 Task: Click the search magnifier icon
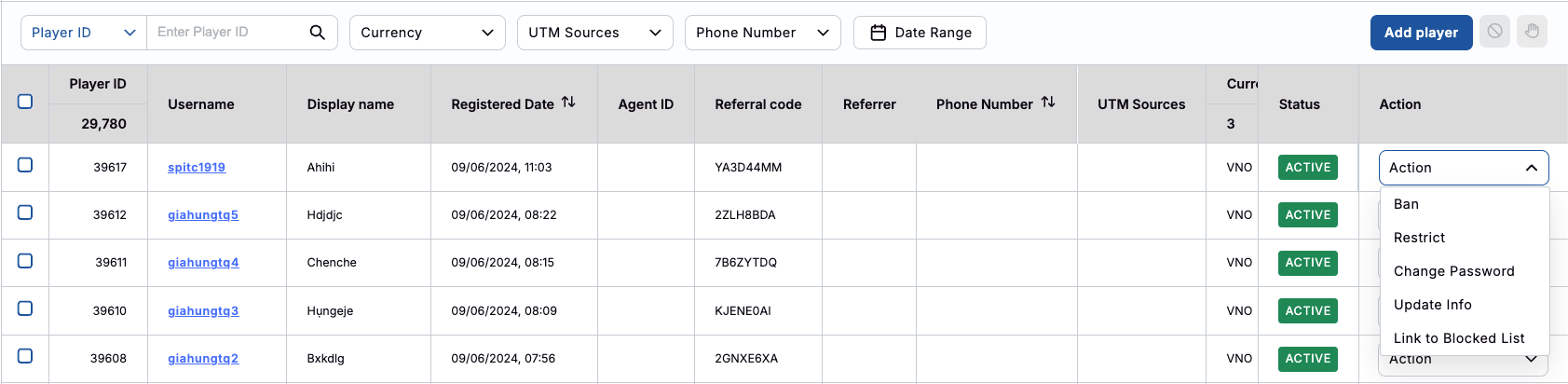coord(317,33)
